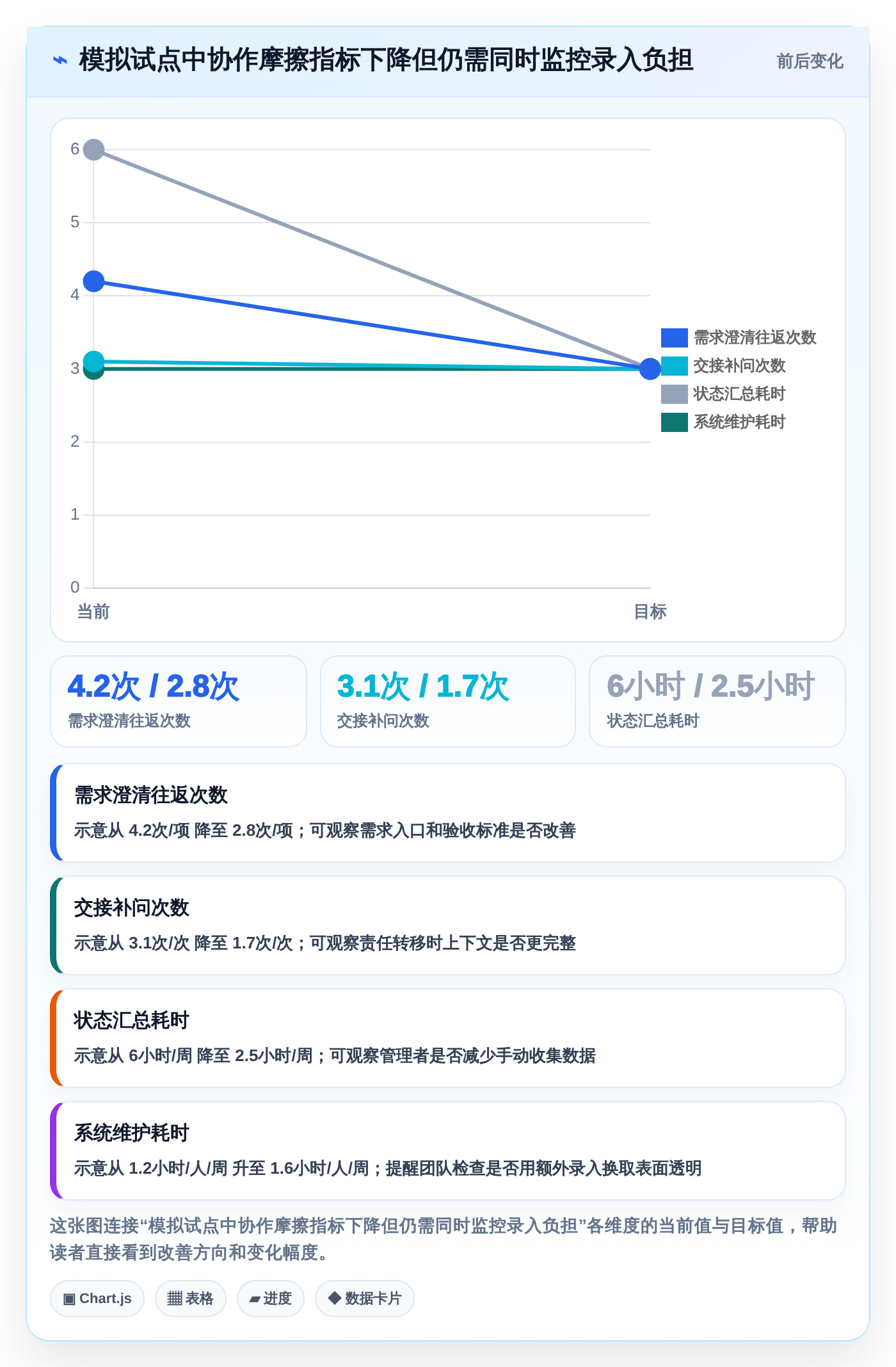
Task: Click legend label 系统维护耗时
Action: coord(739,422)
